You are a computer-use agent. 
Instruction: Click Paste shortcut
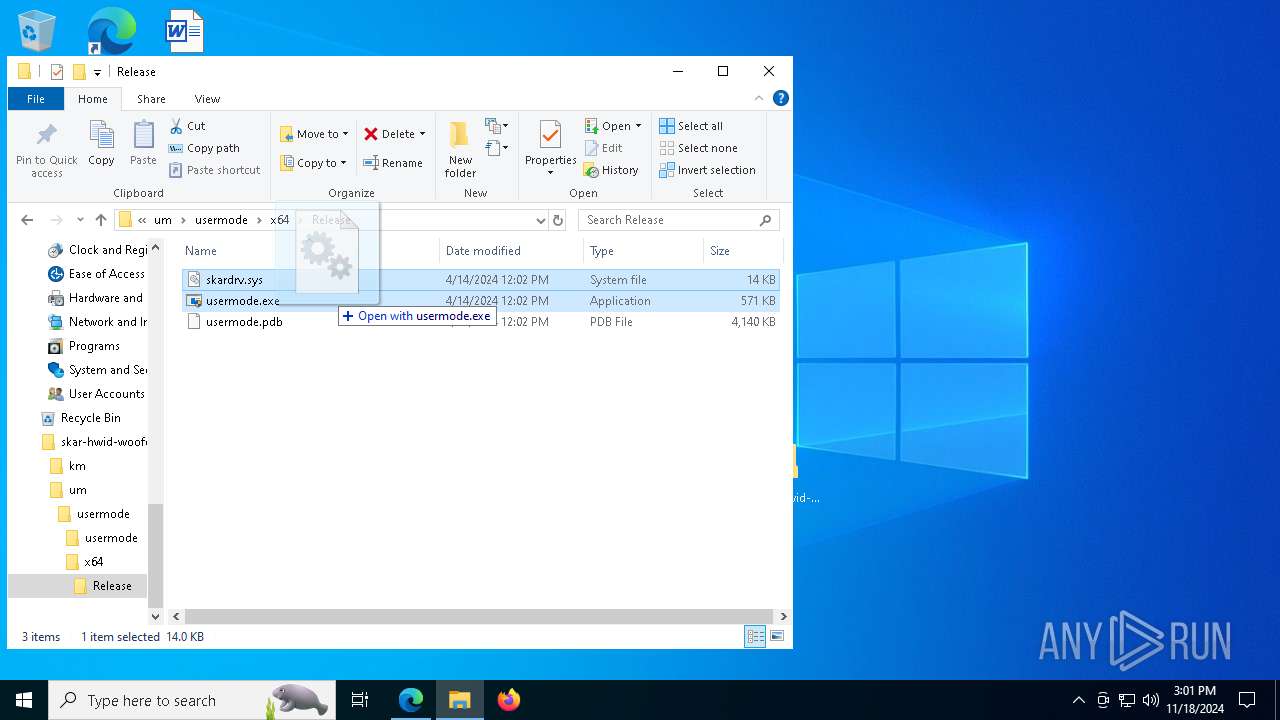(215, 170)
